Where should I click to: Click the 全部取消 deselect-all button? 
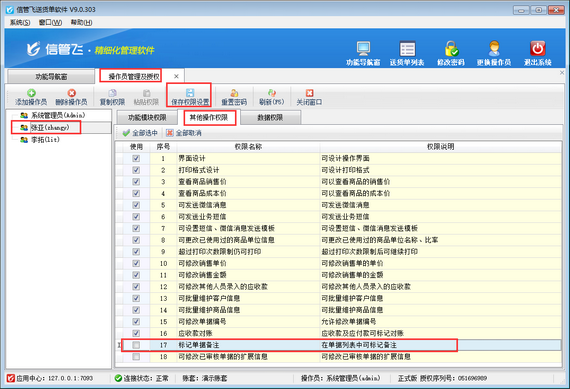pos(184,133)
